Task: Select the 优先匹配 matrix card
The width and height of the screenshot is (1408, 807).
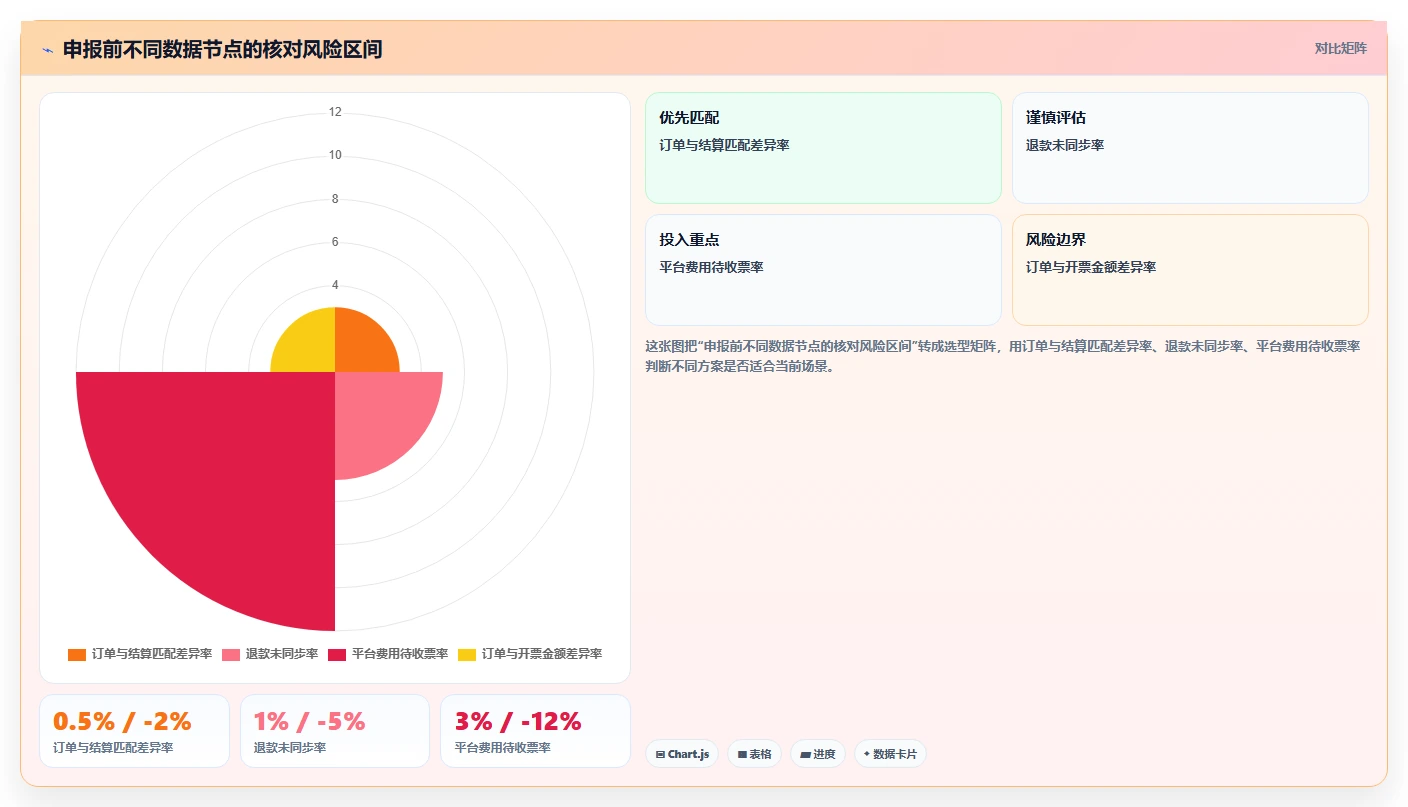Action: (823, 148)
